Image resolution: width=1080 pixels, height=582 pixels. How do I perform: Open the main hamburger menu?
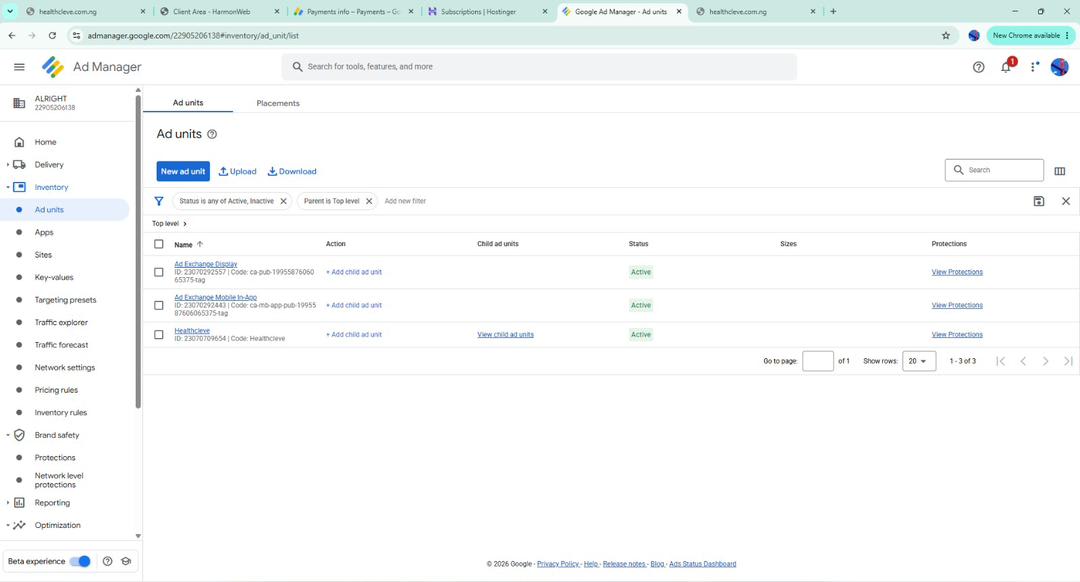tap(19, 67)
